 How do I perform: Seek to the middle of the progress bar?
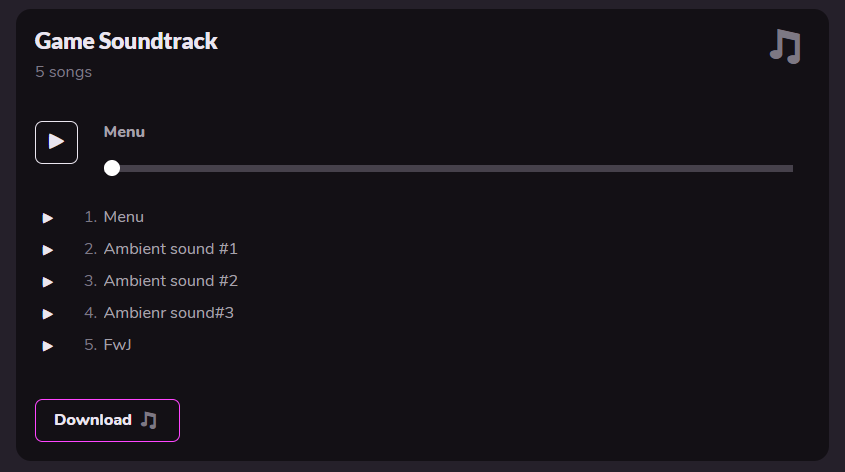coord(452,168)
